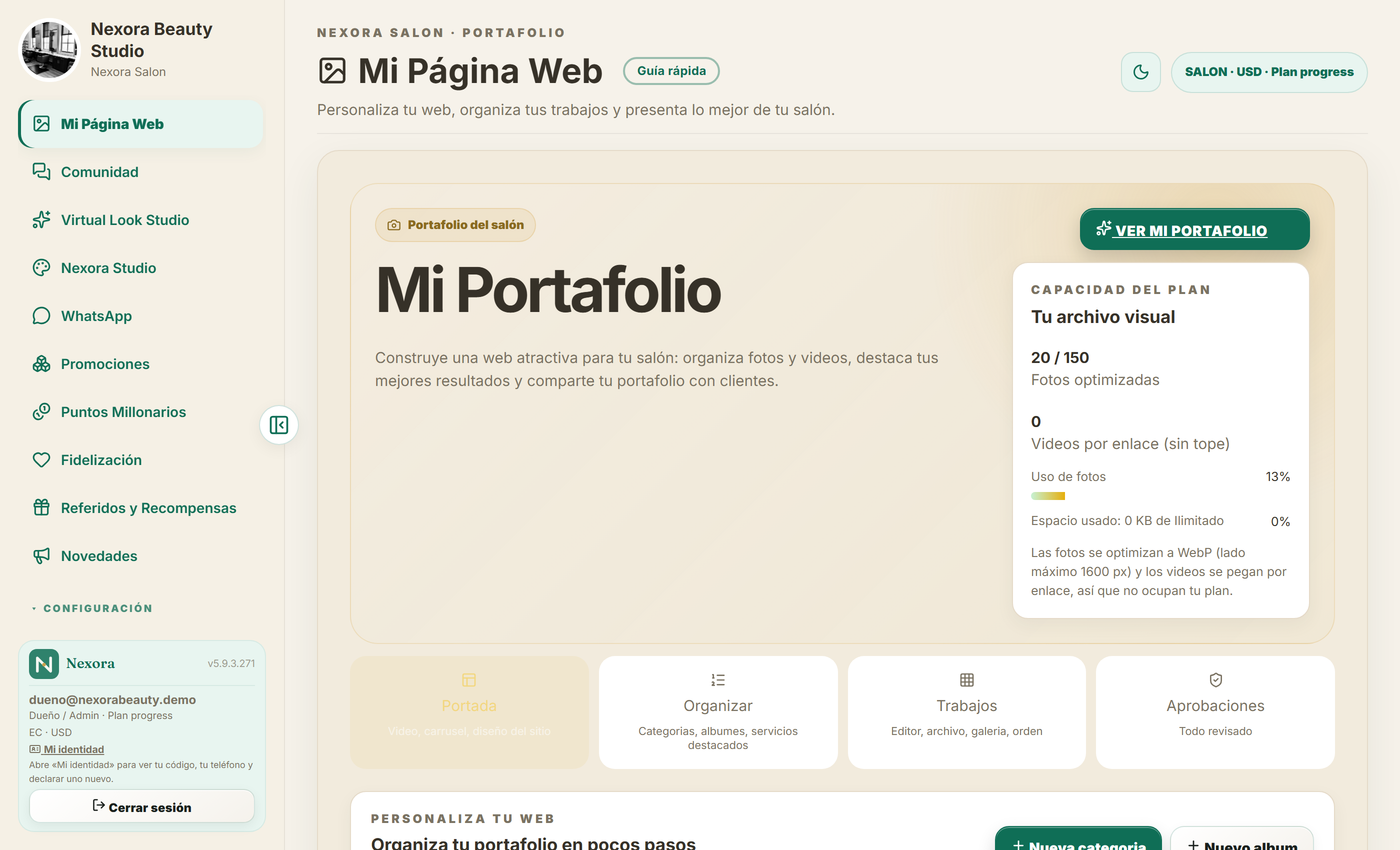This screenshot has width=1400, height=850.
Task: Click the page title image icon
Action: [x=332, y=71]
